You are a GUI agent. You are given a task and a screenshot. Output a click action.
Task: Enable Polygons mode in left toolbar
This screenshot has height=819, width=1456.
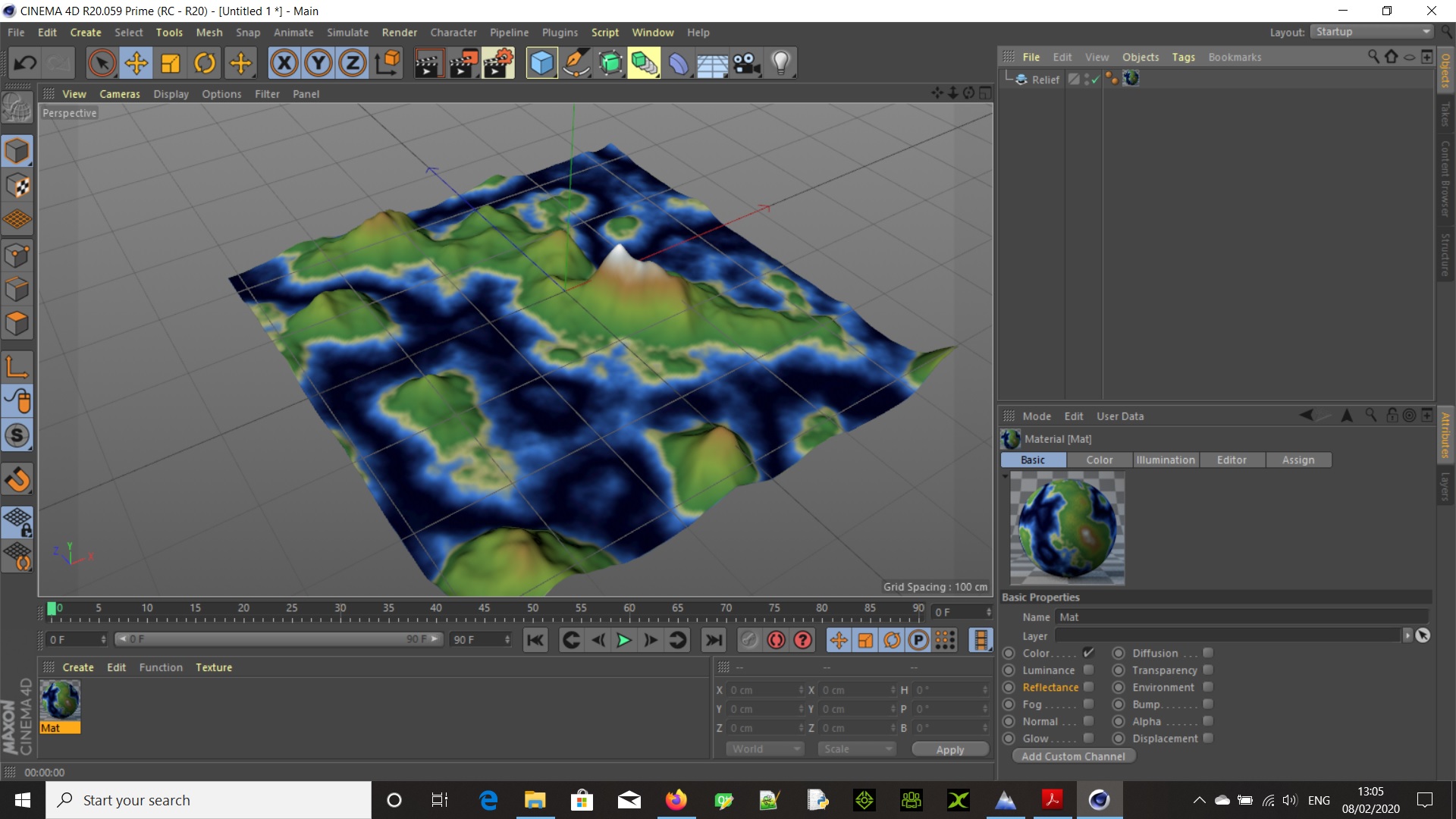[17, 324]
